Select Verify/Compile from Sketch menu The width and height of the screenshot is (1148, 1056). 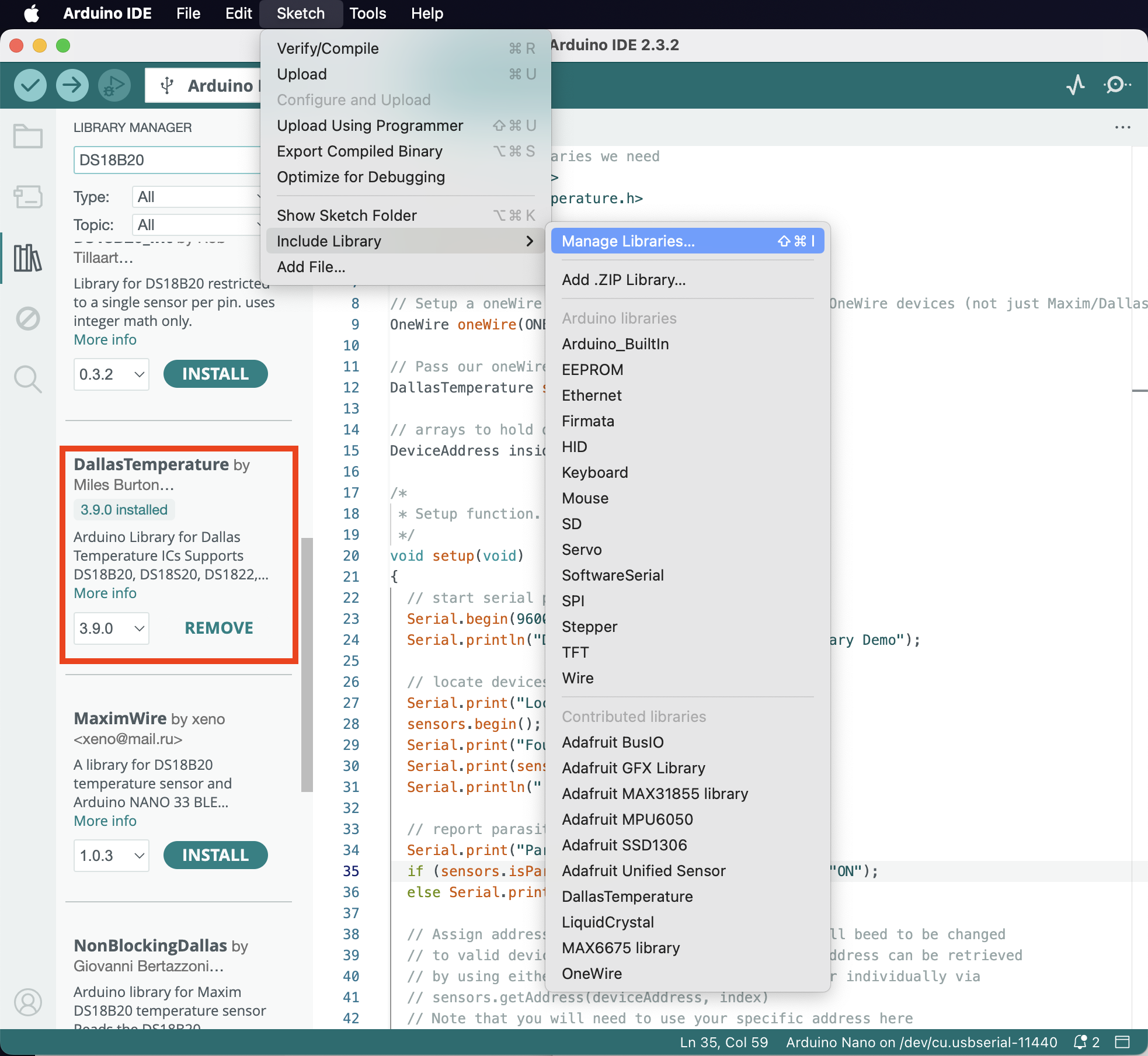(405, 48)
